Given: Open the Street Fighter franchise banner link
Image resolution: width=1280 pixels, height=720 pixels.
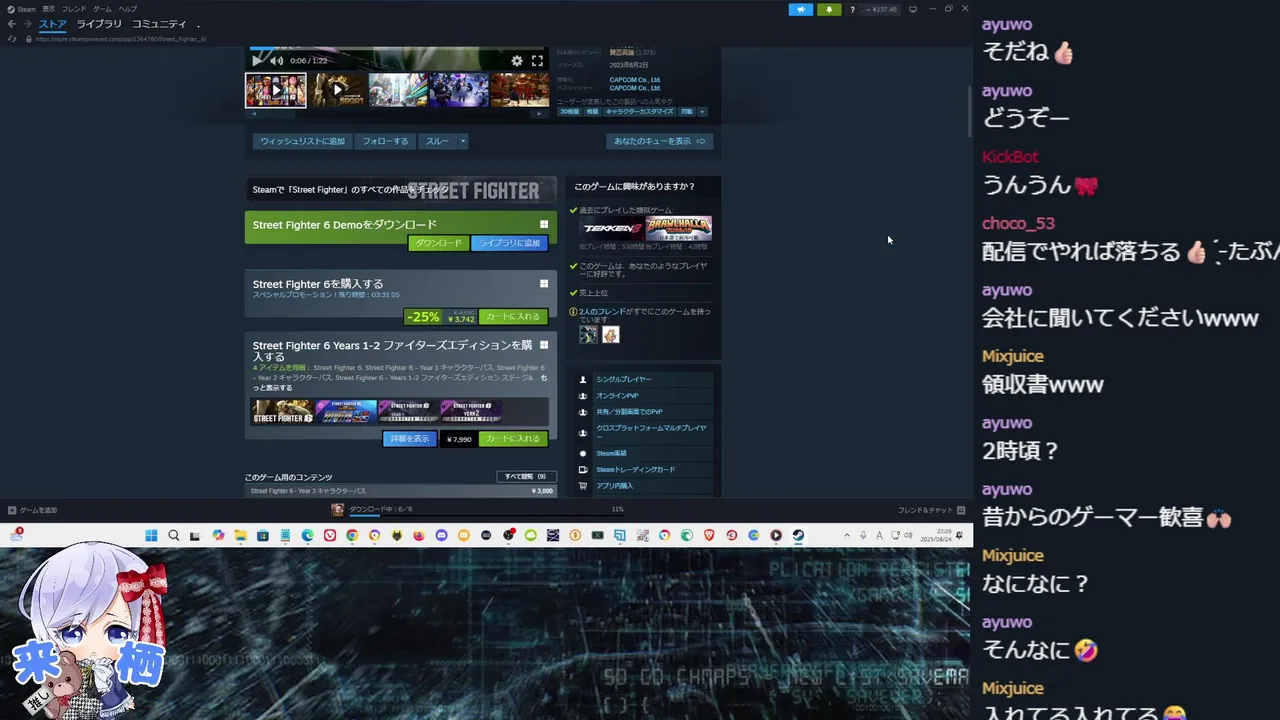Looking at the screenshot, I should (x=399, y=190).
